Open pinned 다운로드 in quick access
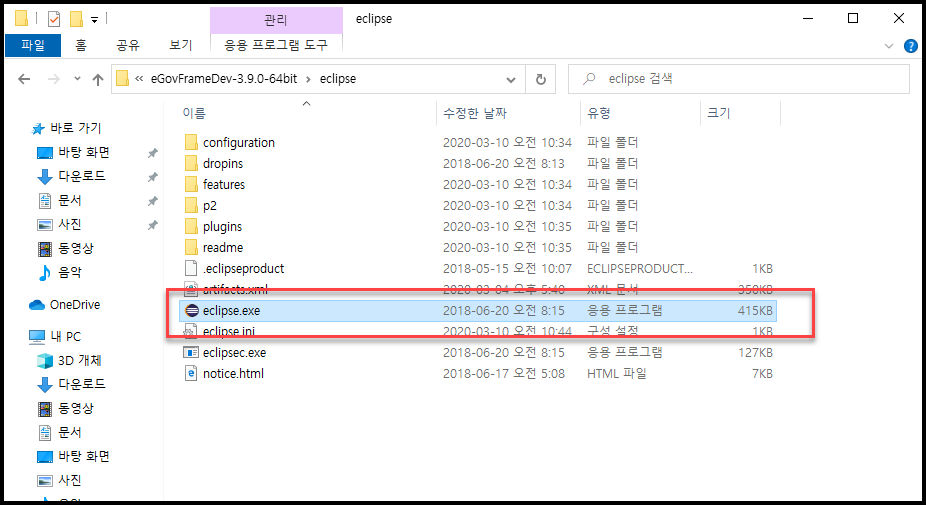The height and width of the screenshot is (505, 926). click(x=71, y=176)
